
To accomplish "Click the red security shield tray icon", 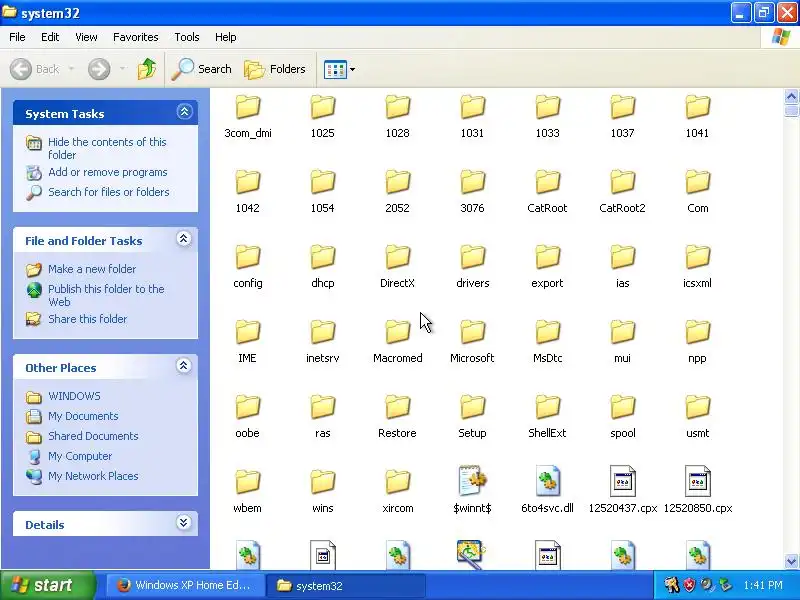I will tap(689, 585).
